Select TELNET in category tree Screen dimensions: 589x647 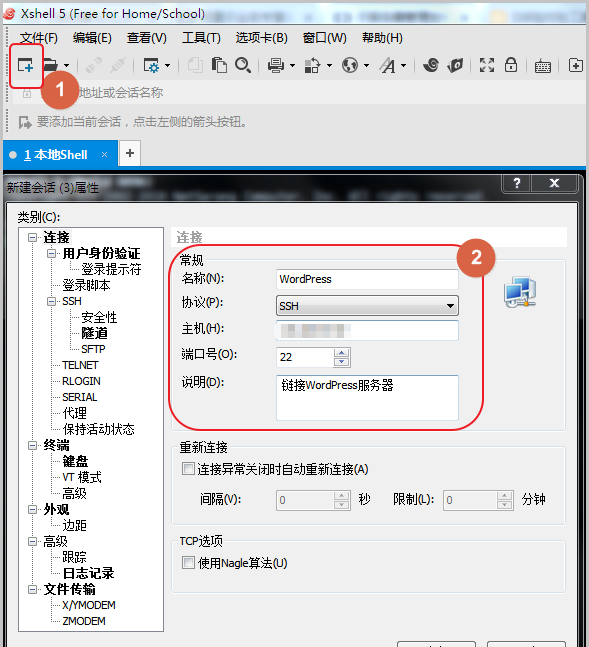click(x=80, y=365)
